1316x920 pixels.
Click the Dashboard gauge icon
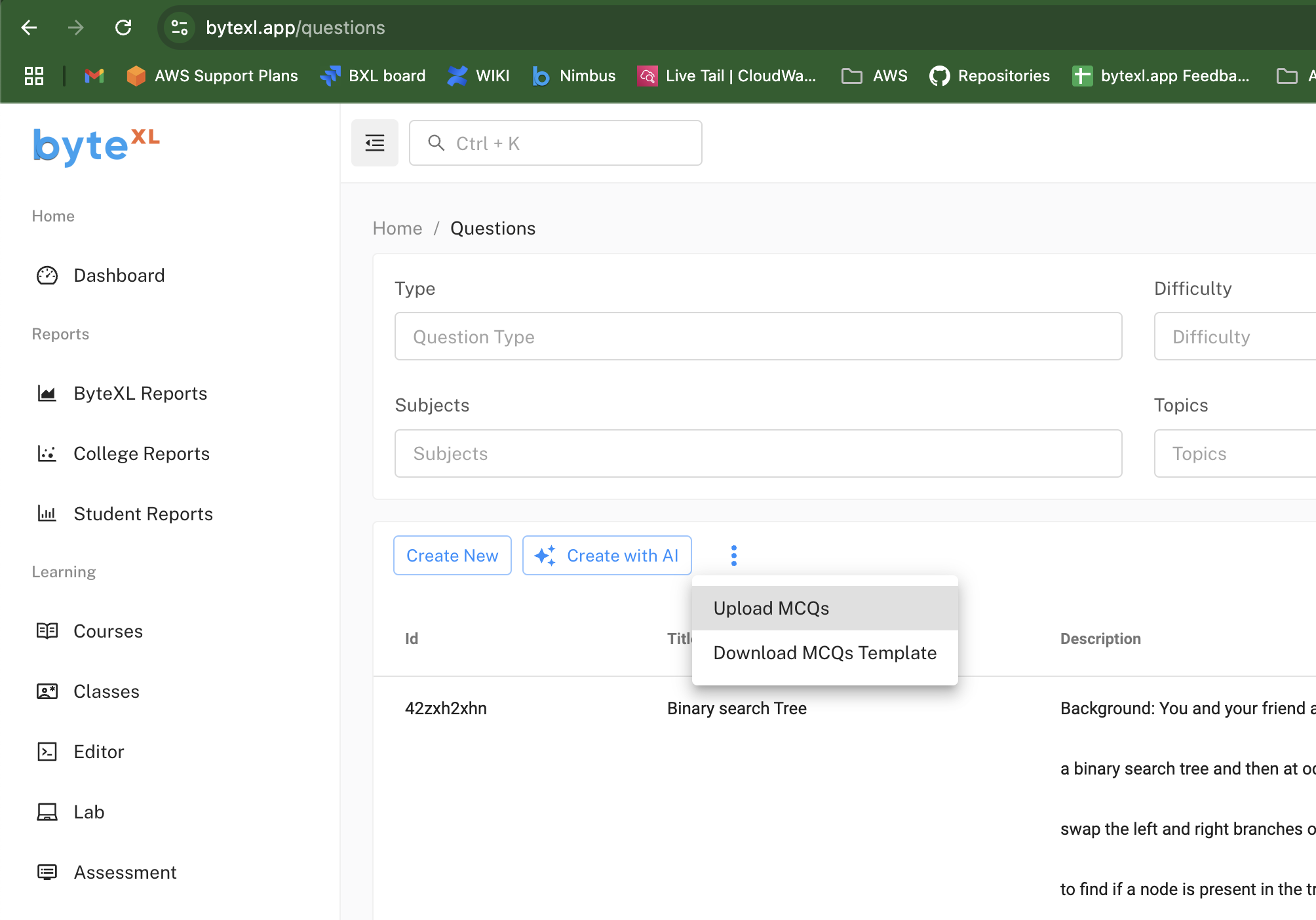47,275
